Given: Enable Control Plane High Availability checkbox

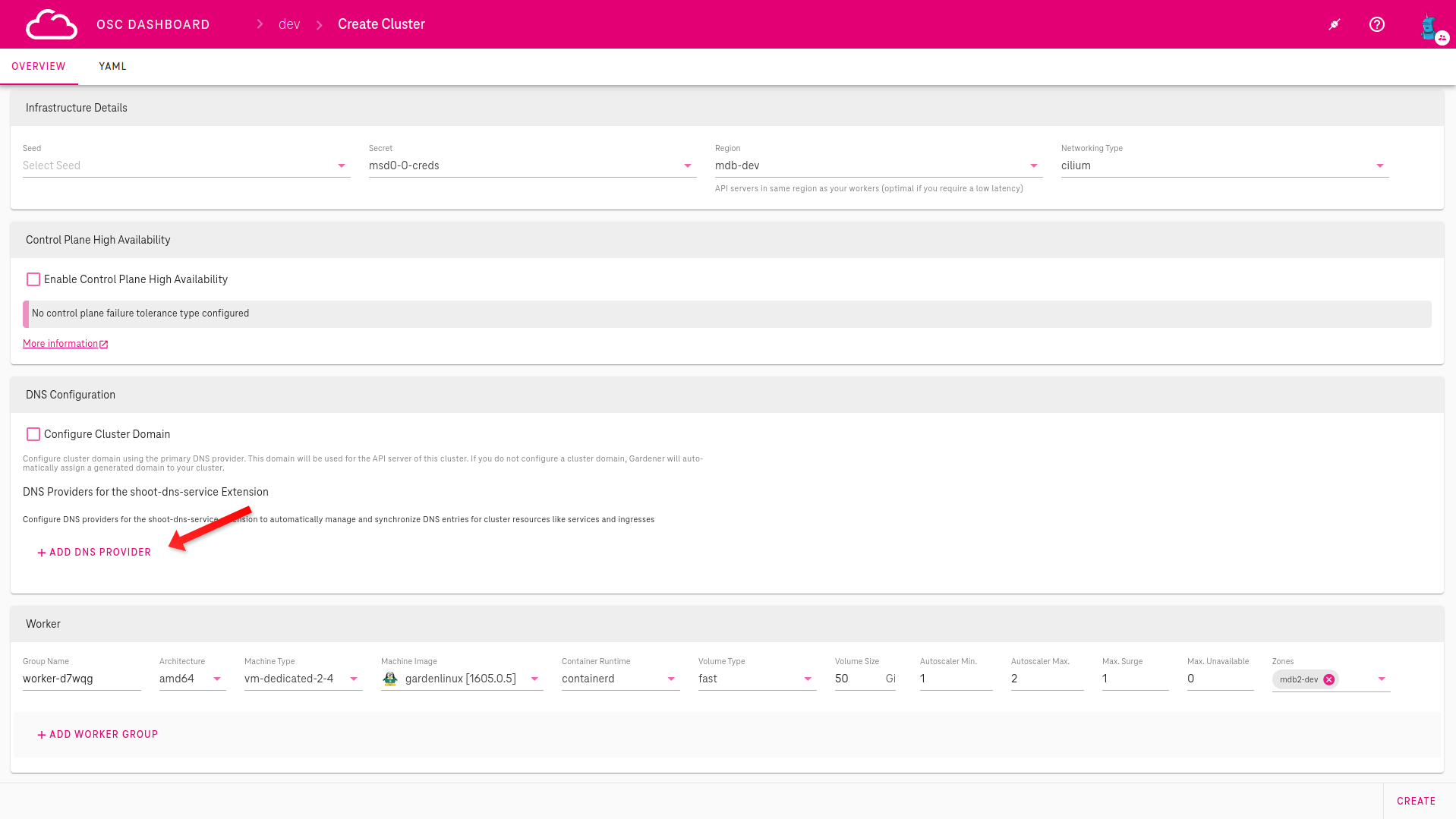Looking at the screenshot, I should click(33, 279).
